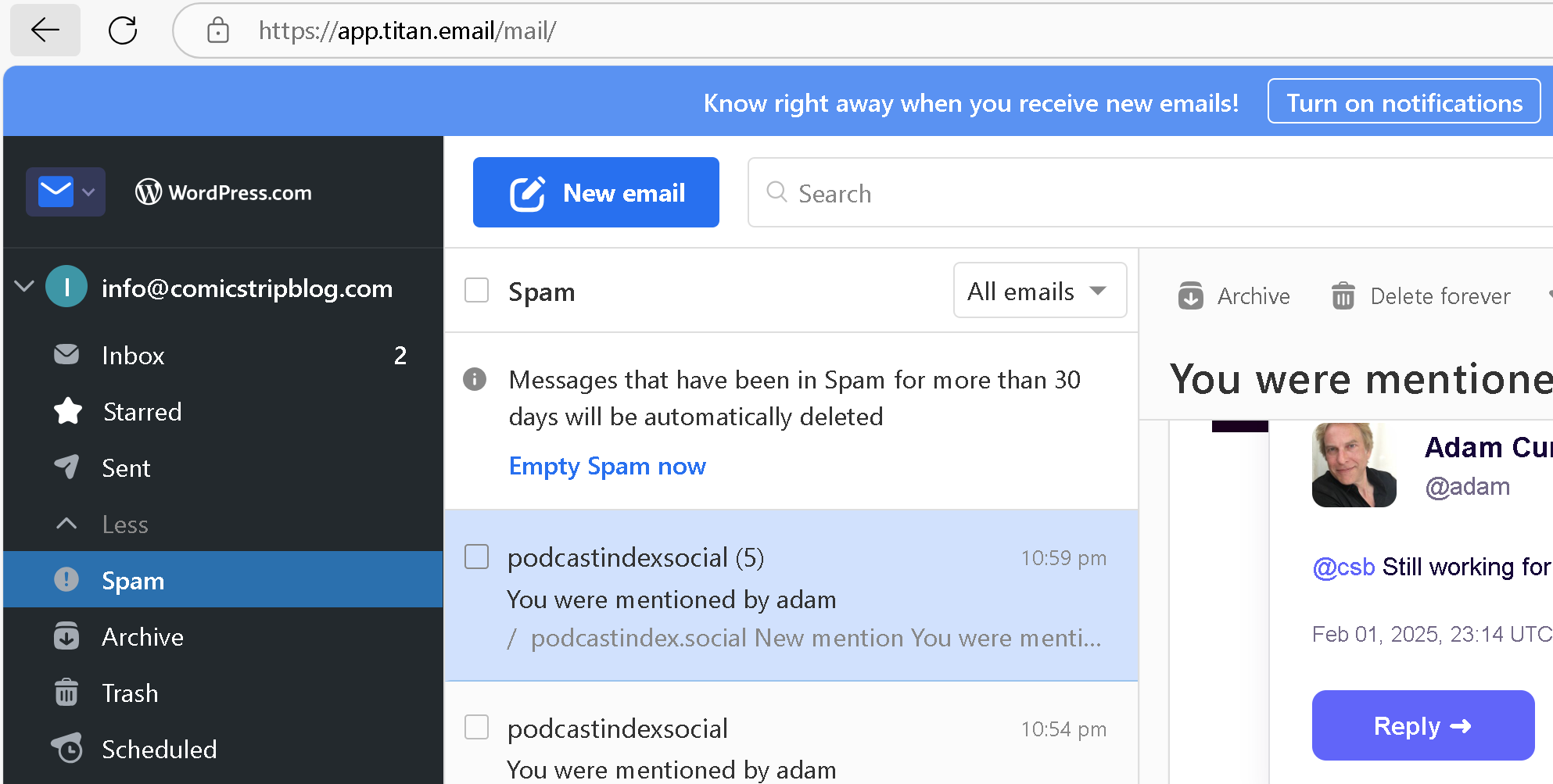This screenshot has width=1553, height=784.
Task: Click the Trash bin icon in sidebar
Action: 66,693
